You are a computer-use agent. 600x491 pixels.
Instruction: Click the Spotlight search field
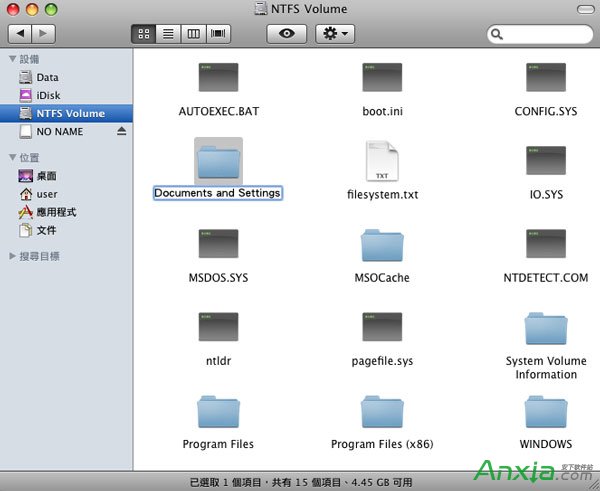(540, 35)
